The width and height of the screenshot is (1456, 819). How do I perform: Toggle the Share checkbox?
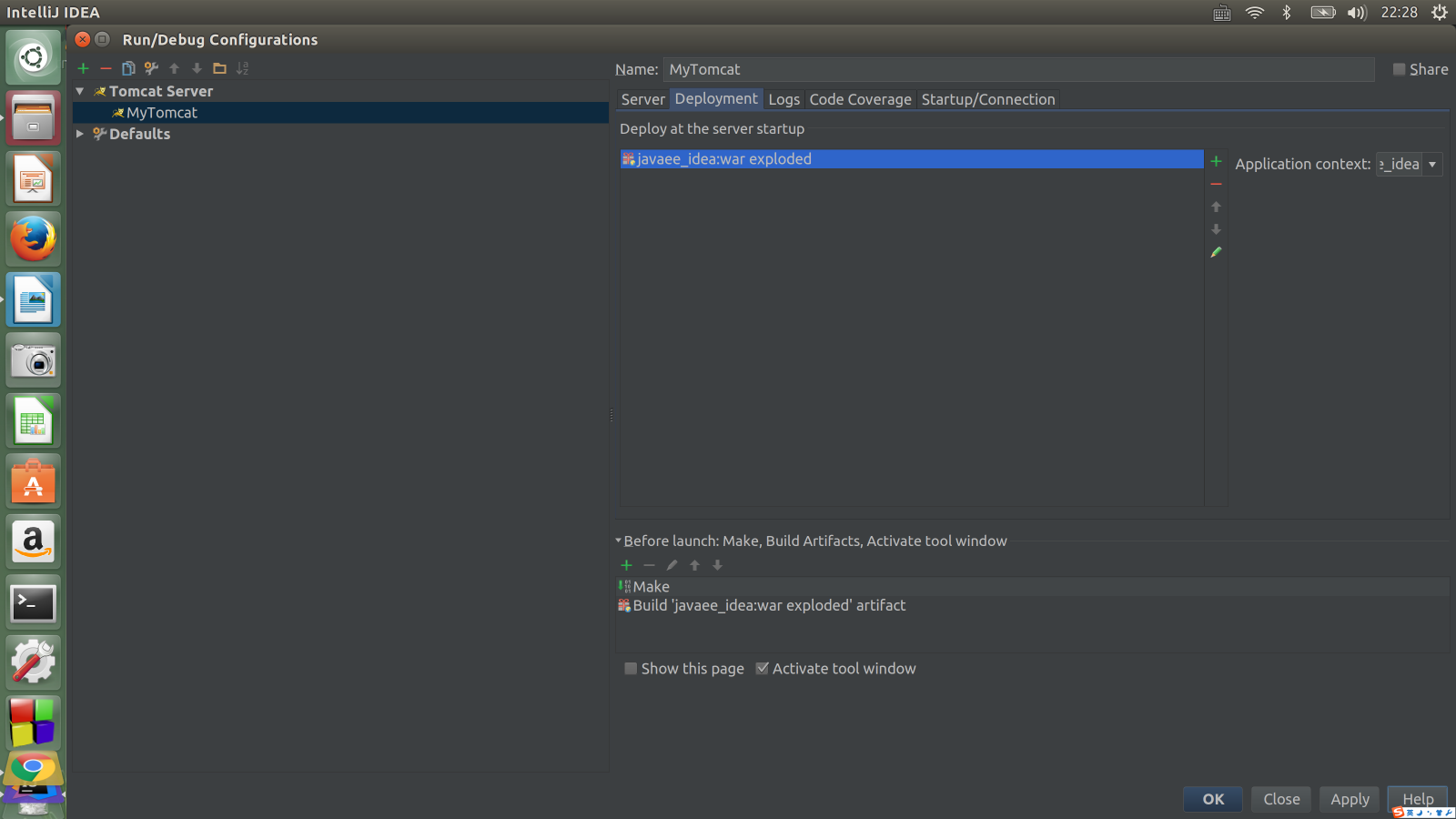coord(1400,69)
